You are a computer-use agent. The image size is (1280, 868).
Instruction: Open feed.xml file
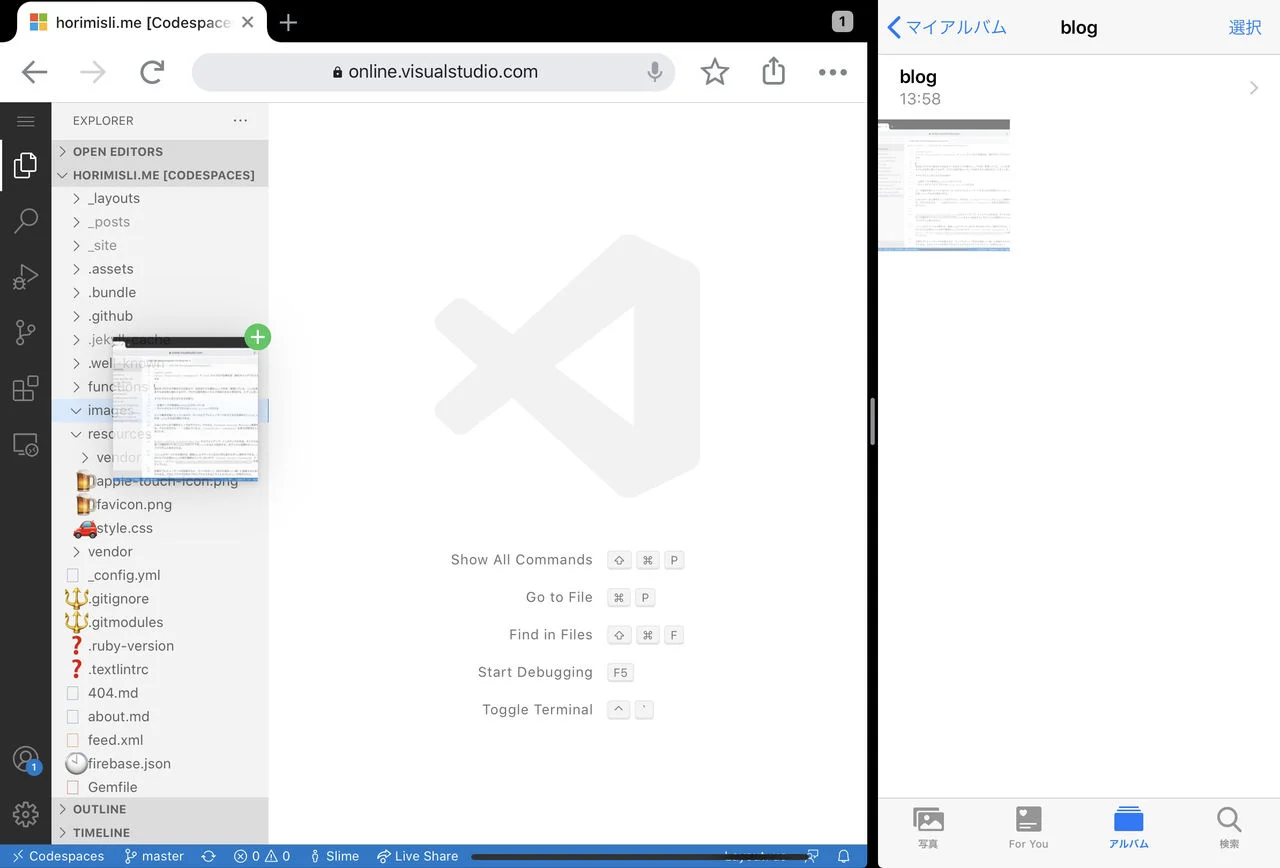point(160,739)
